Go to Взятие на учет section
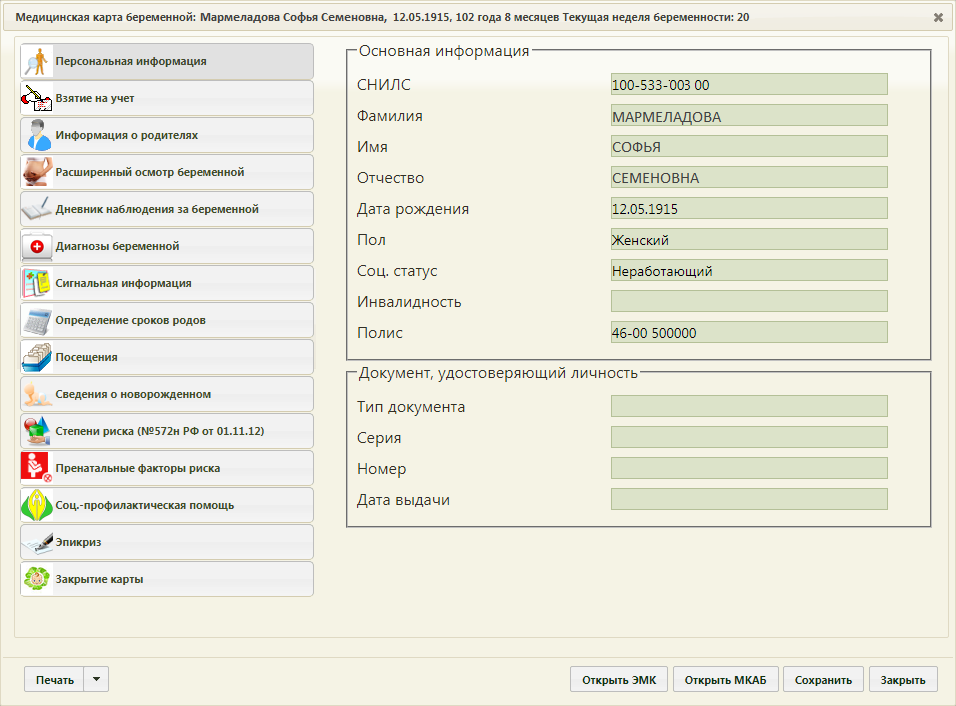956x706 pixels. point(167,98)
